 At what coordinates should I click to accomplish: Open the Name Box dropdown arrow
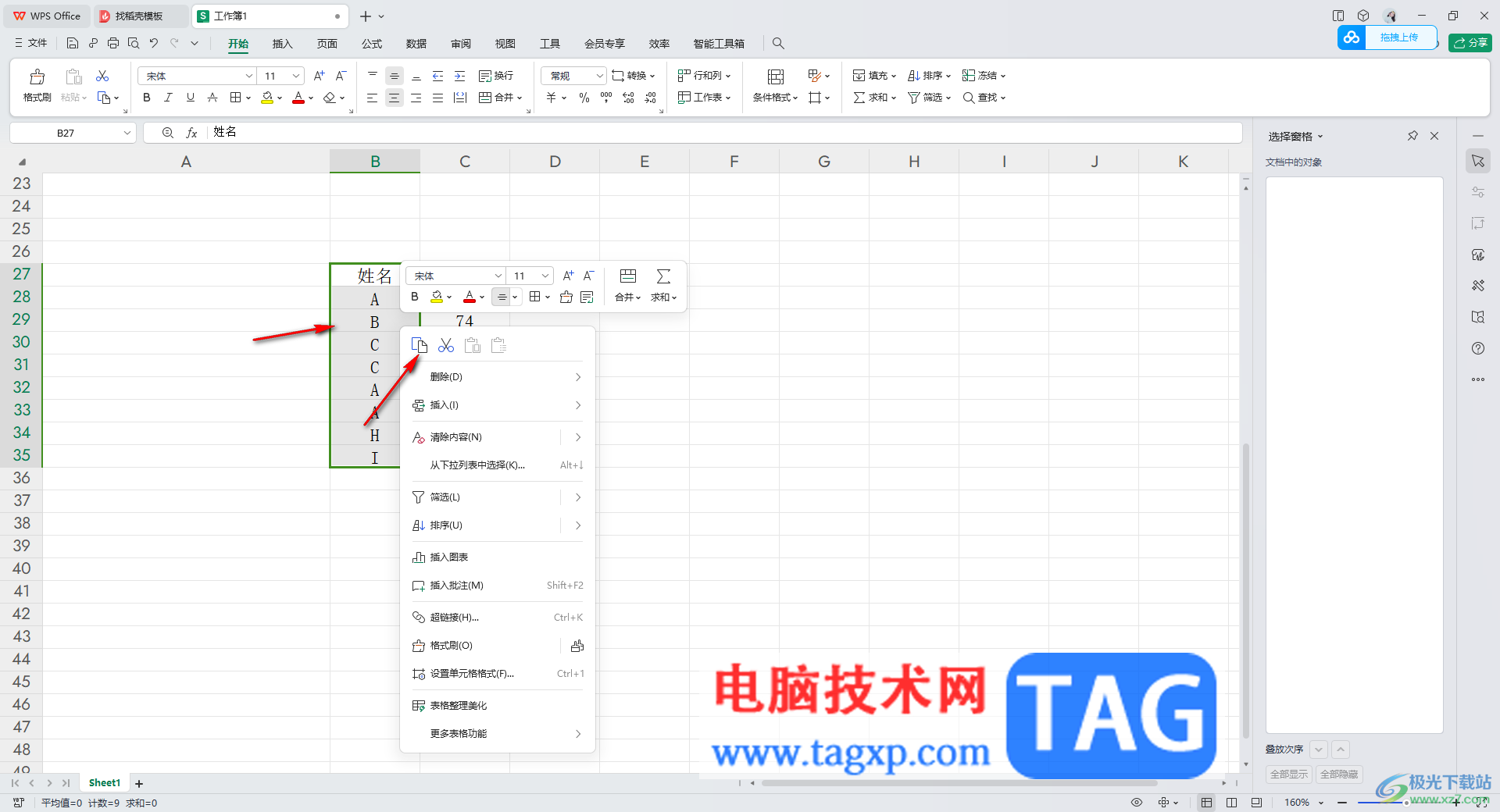(x=127, y=133)
